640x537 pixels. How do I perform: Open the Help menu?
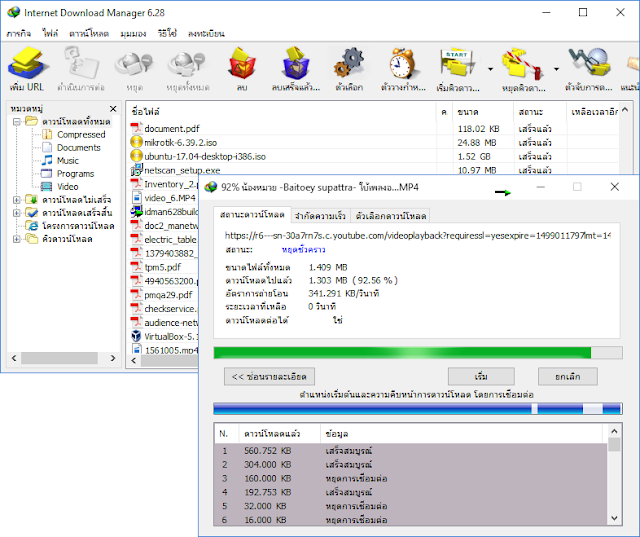point(167,33)
